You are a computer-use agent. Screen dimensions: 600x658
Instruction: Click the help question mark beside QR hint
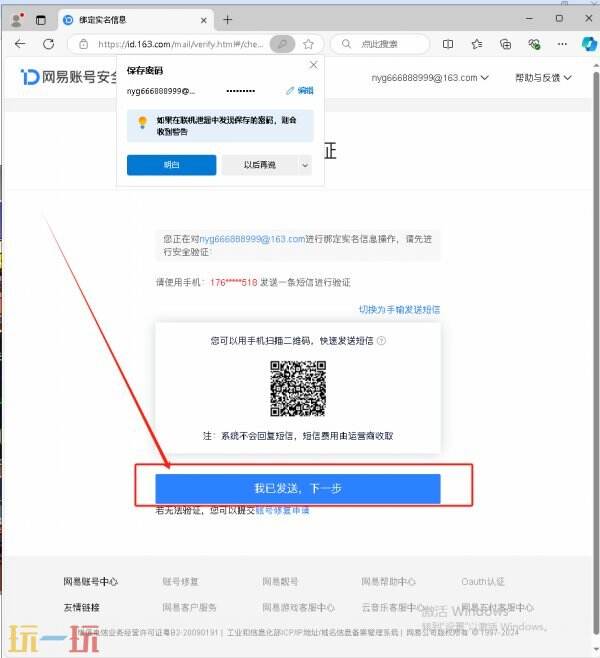[x=381, y=341]
